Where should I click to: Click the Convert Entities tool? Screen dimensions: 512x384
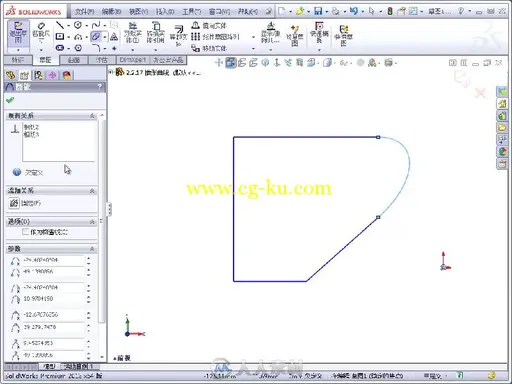(x=156, y=32)
